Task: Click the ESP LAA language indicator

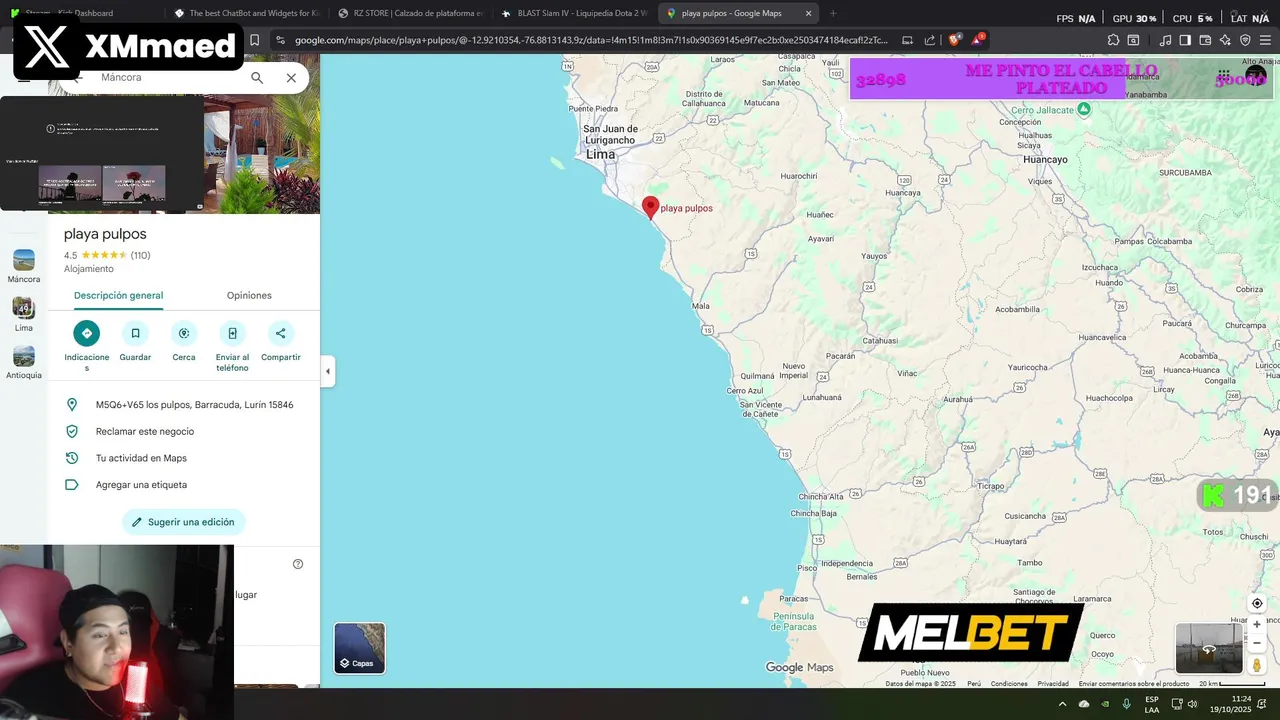Action: click(x=1152, y=704)
